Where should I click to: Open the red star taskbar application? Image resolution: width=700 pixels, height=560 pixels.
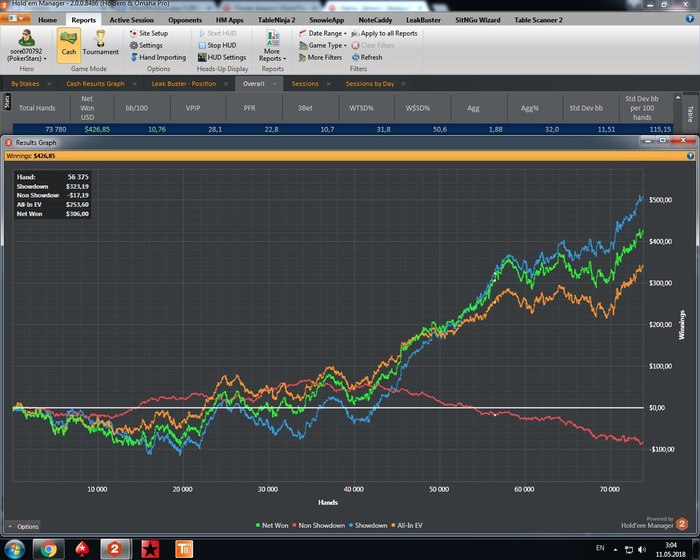[x=150, y=549]
